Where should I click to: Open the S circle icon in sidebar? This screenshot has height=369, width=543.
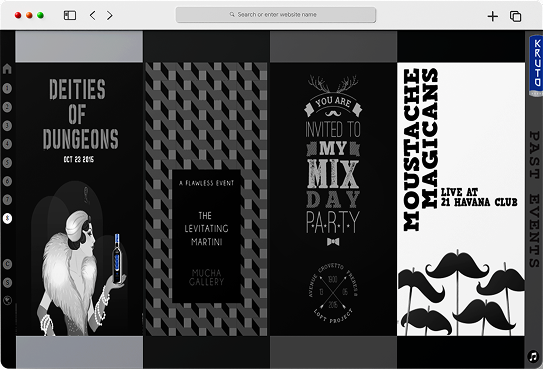pos(7,282)
